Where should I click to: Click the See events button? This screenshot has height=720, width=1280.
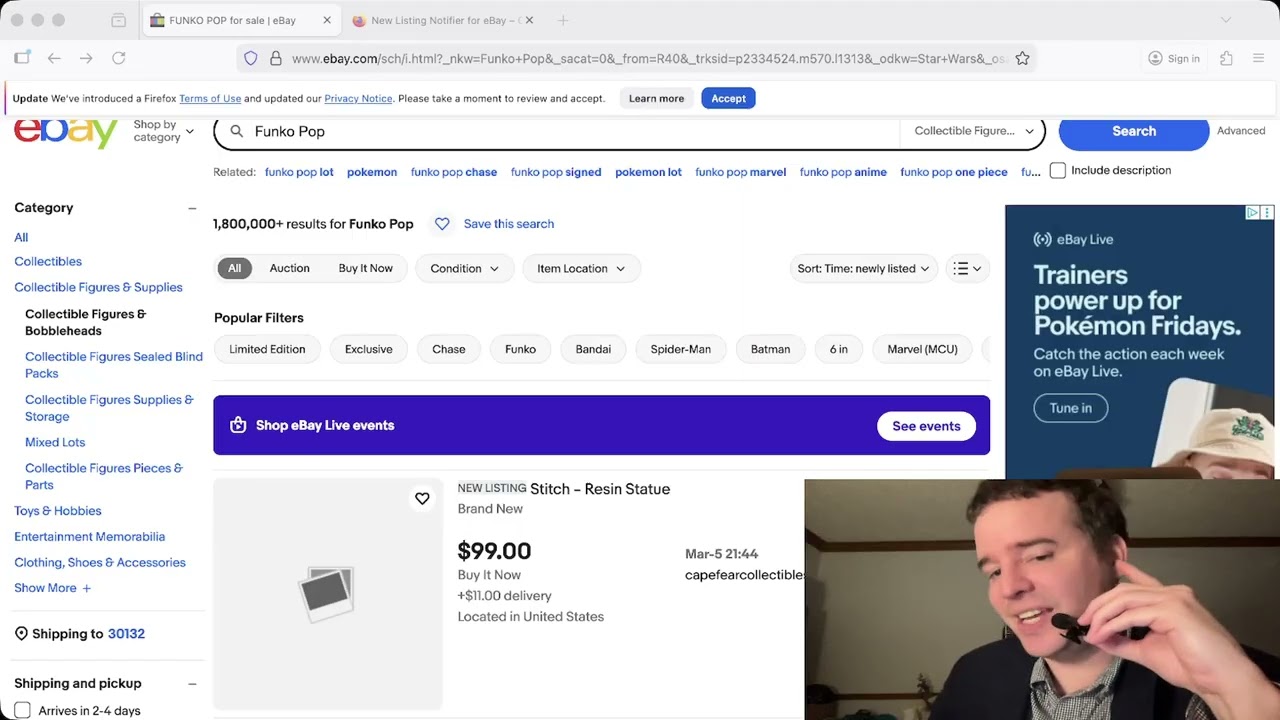(x=926, y=426)
